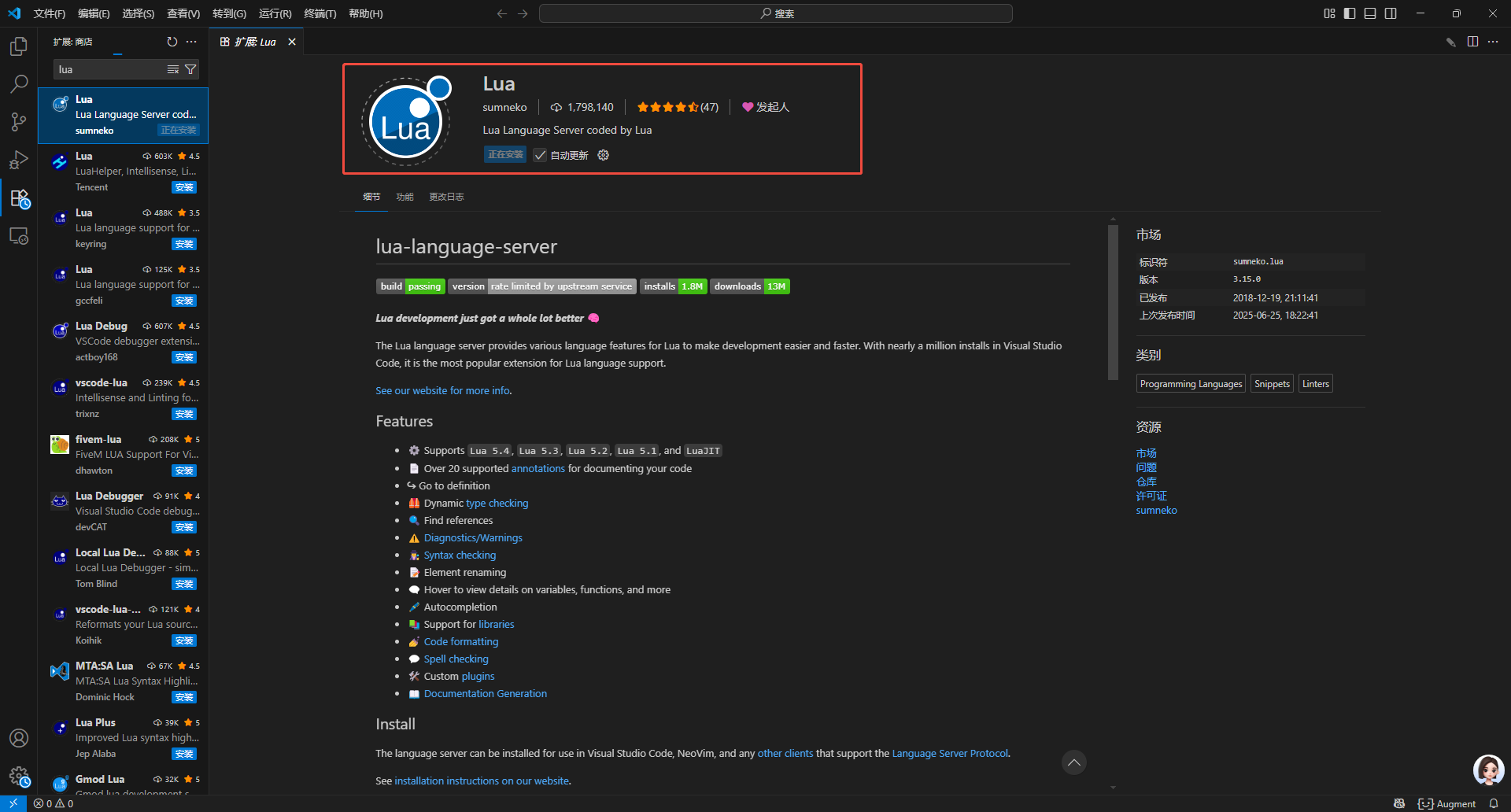Toggle the primary side bar

pos(1350,13)
